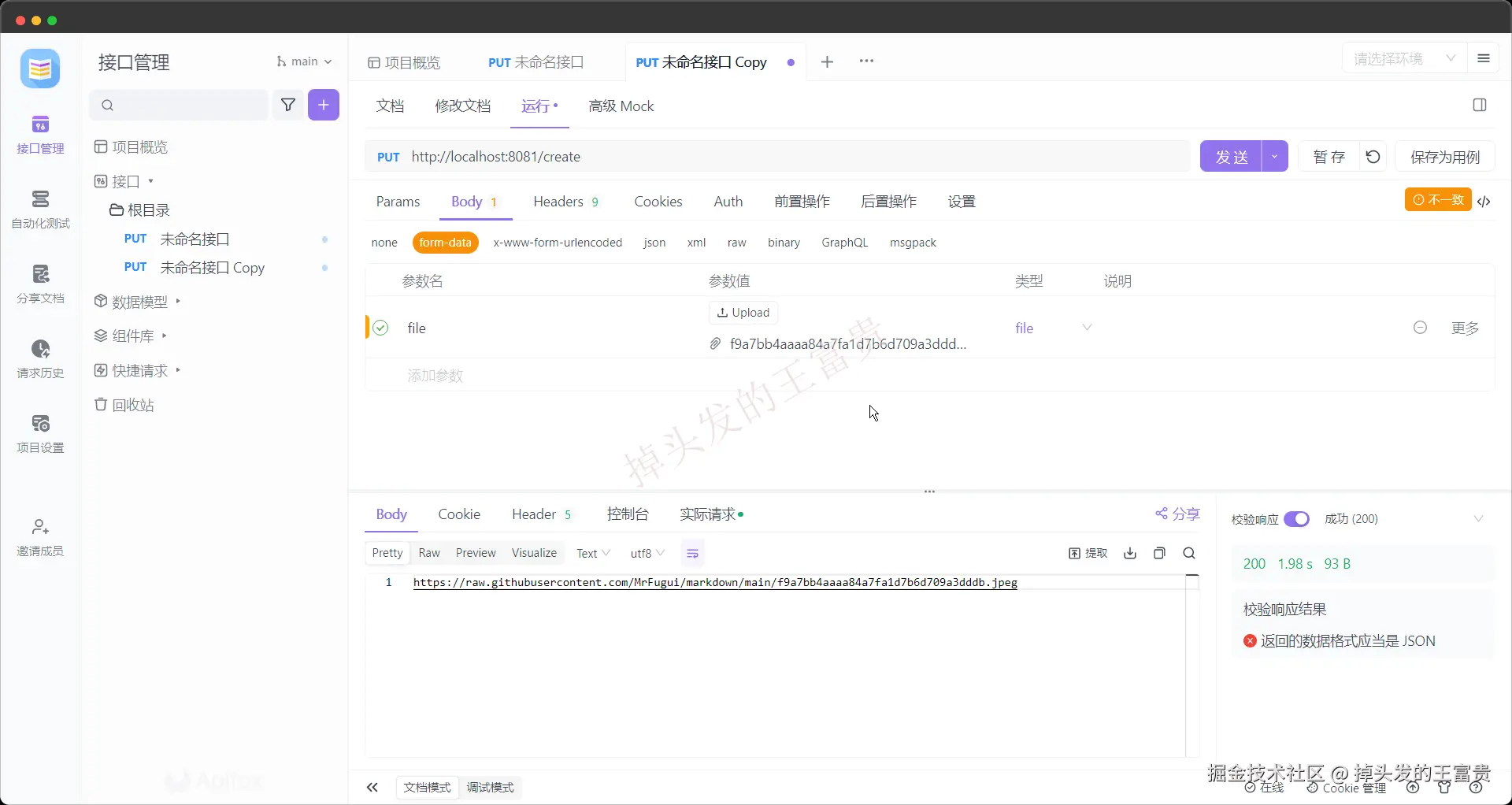This screenshot has height=805, width=1512.
Task: Copy the response body to clipboard
Action: click(x=1159, y=554)
